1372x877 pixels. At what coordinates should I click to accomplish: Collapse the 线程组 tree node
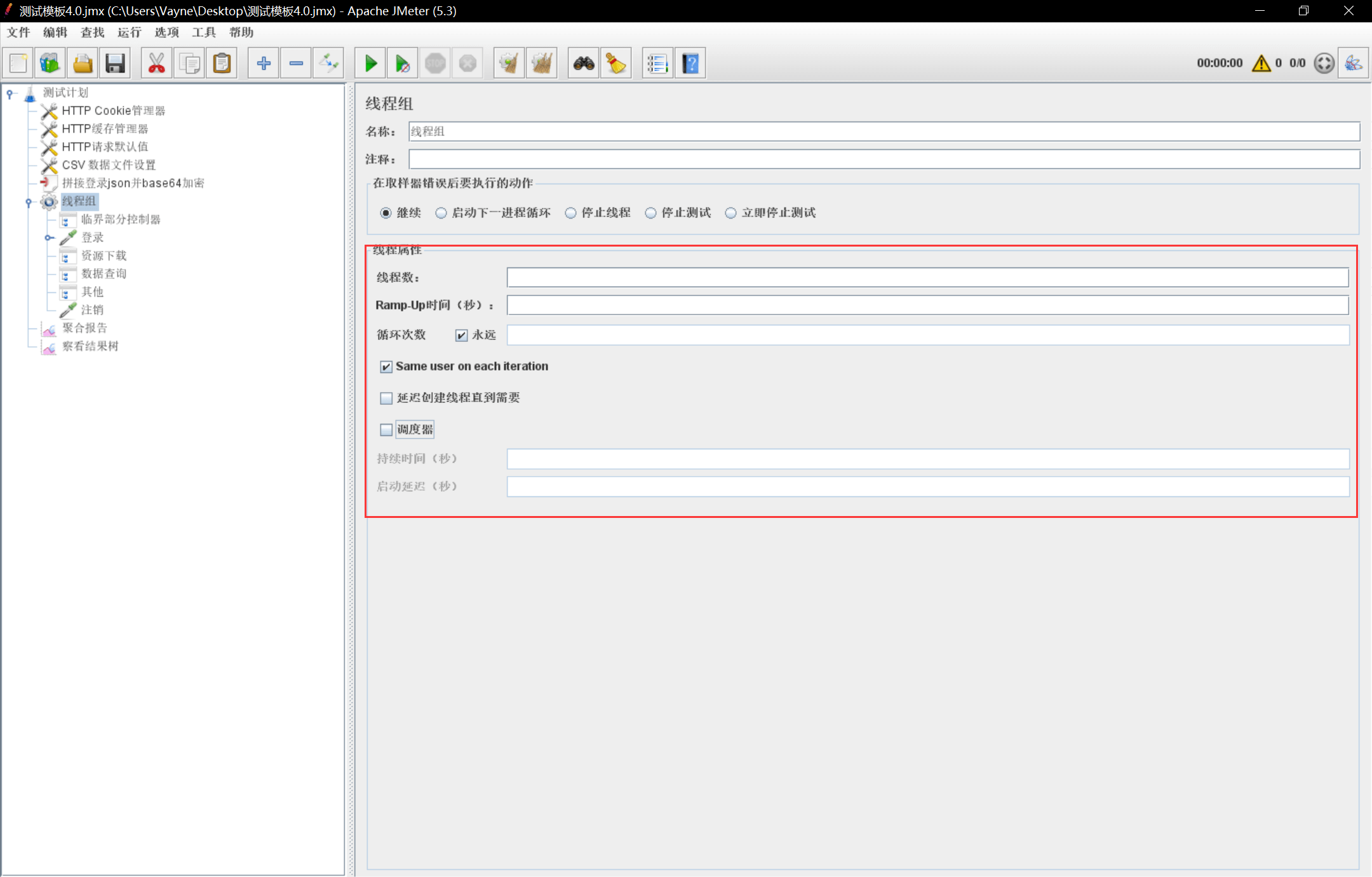[29, 202]
